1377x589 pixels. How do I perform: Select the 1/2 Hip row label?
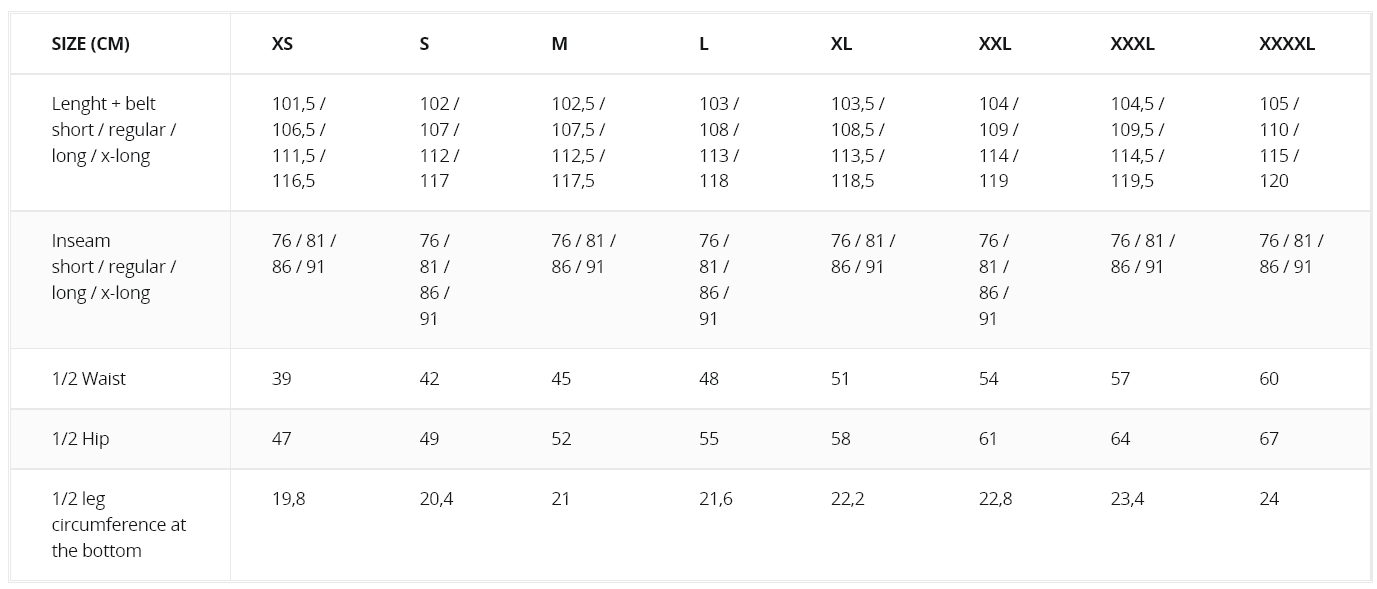(x=81, y=439)
